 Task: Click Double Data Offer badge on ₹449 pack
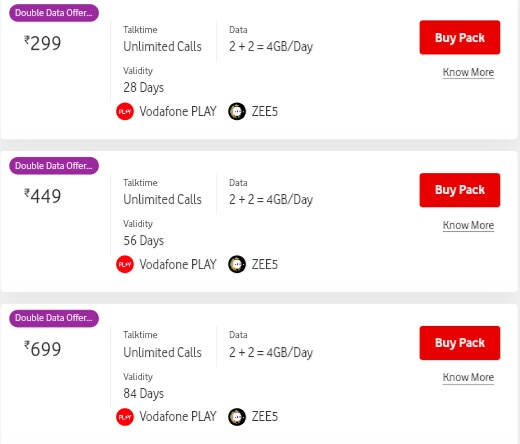54,166
